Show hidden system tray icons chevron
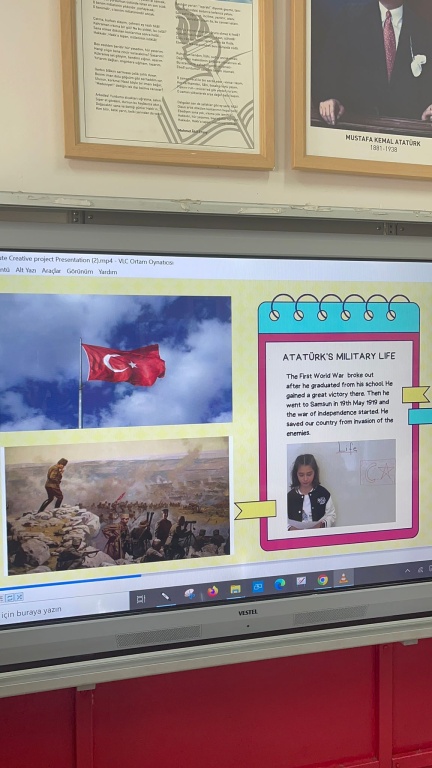The width and height of the screenshot is (432, 768). pyautogui.click(x=408, y=571)
